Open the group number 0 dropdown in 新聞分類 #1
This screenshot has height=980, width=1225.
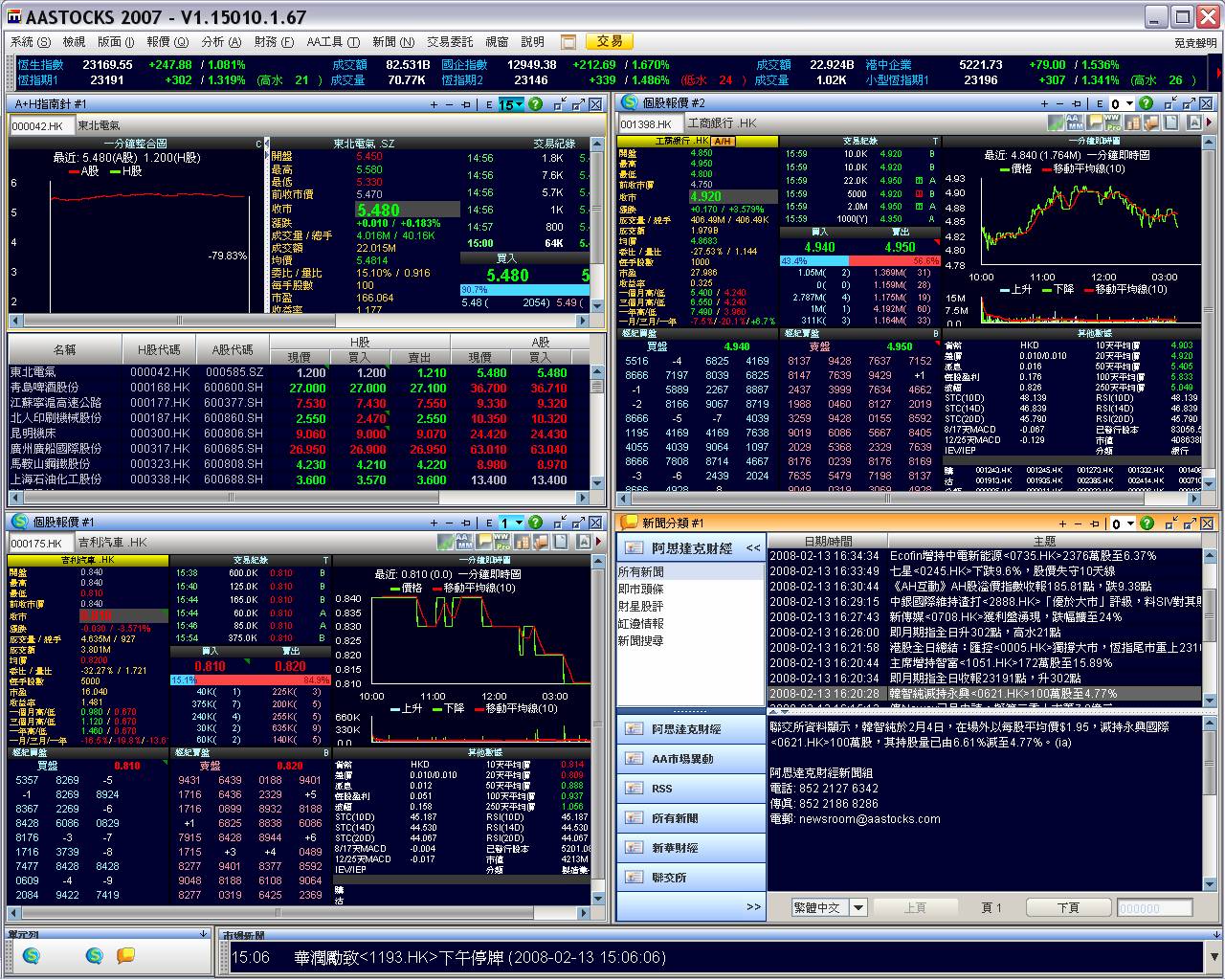click(x=1129, y=523)
